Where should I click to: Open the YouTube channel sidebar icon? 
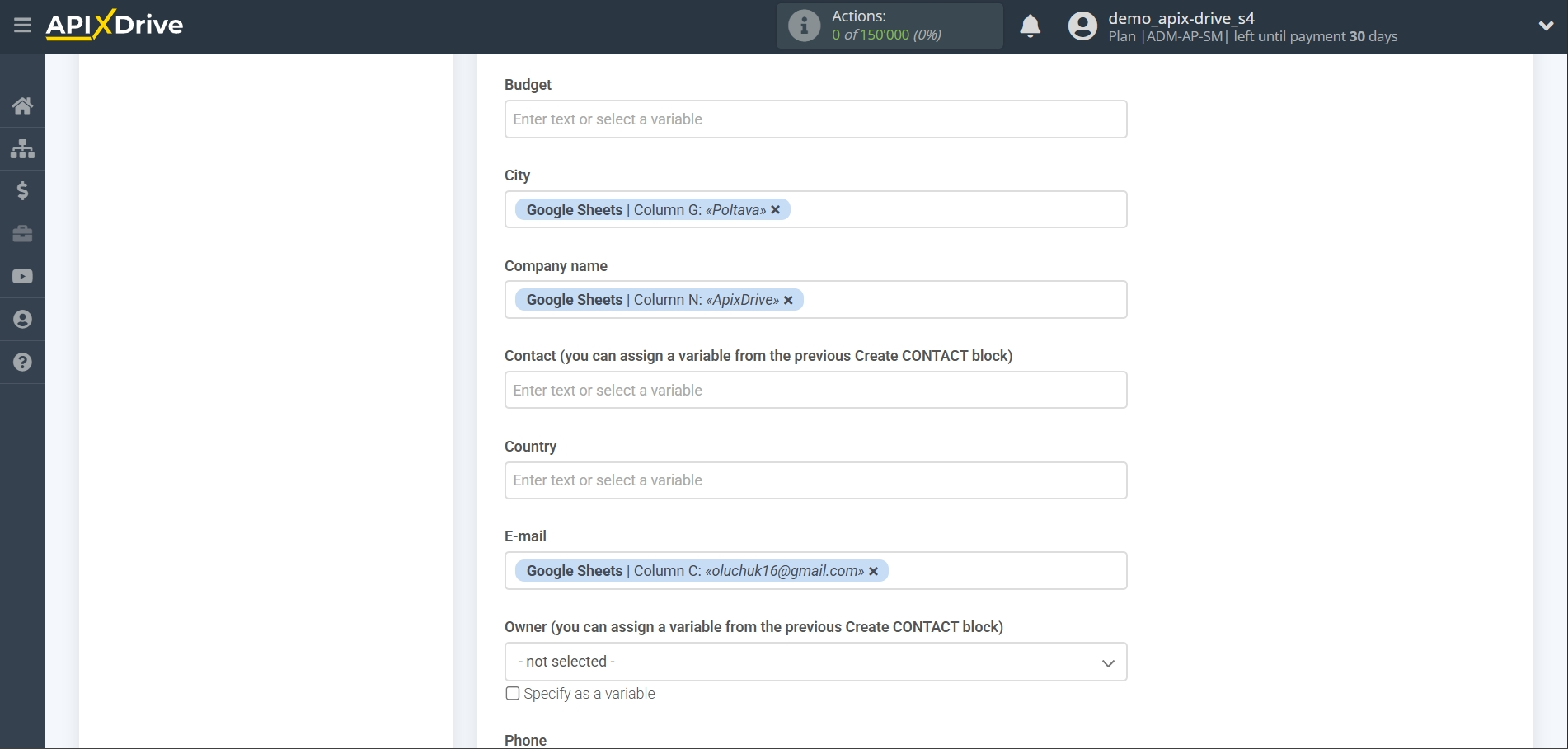click(22, 276)
